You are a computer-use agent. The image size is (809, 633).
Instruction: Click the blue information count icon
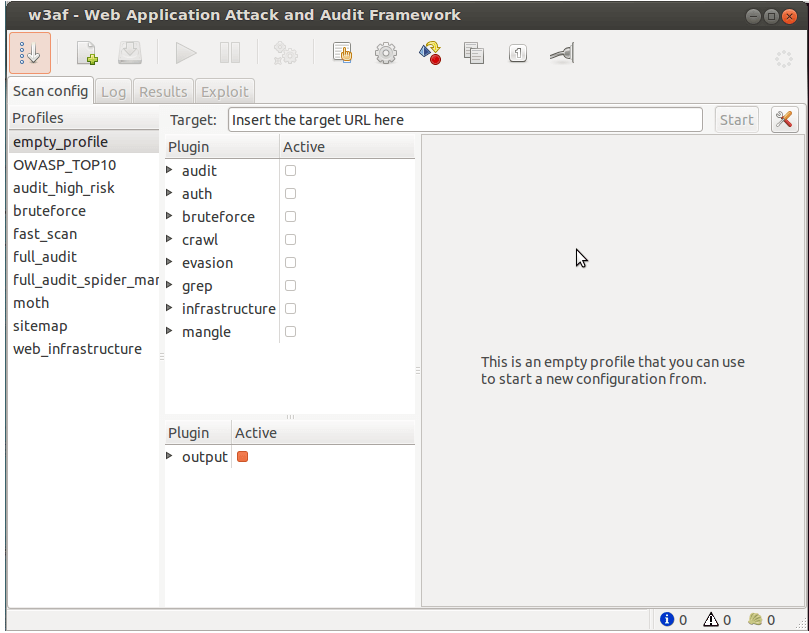(667, 619)
